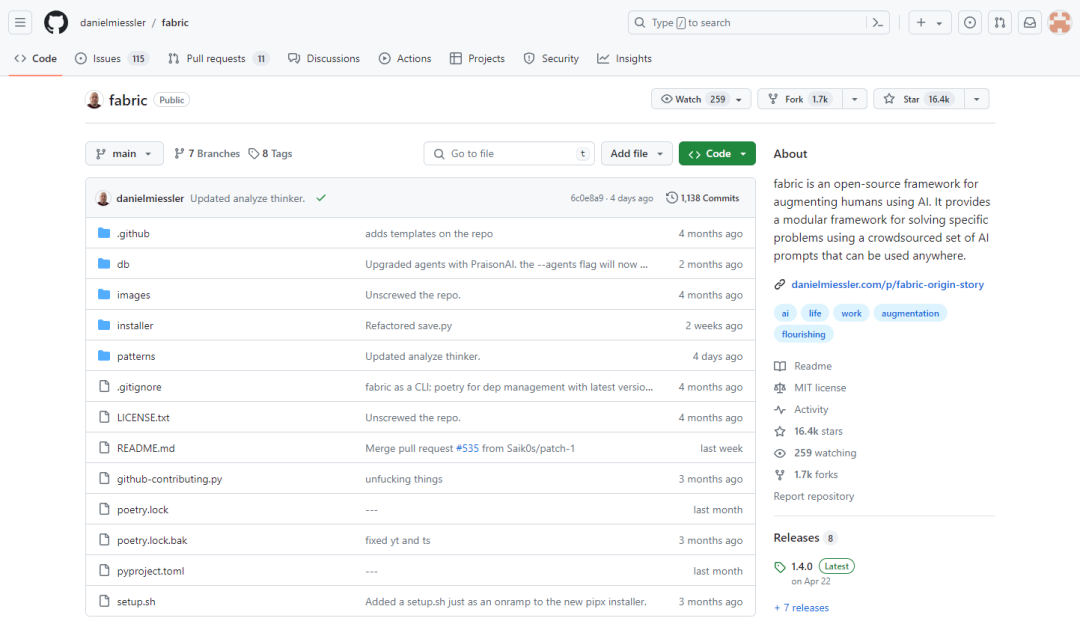Click the patterns folder icon
The image size is (1080, 618).
click(x=104, y=356)
